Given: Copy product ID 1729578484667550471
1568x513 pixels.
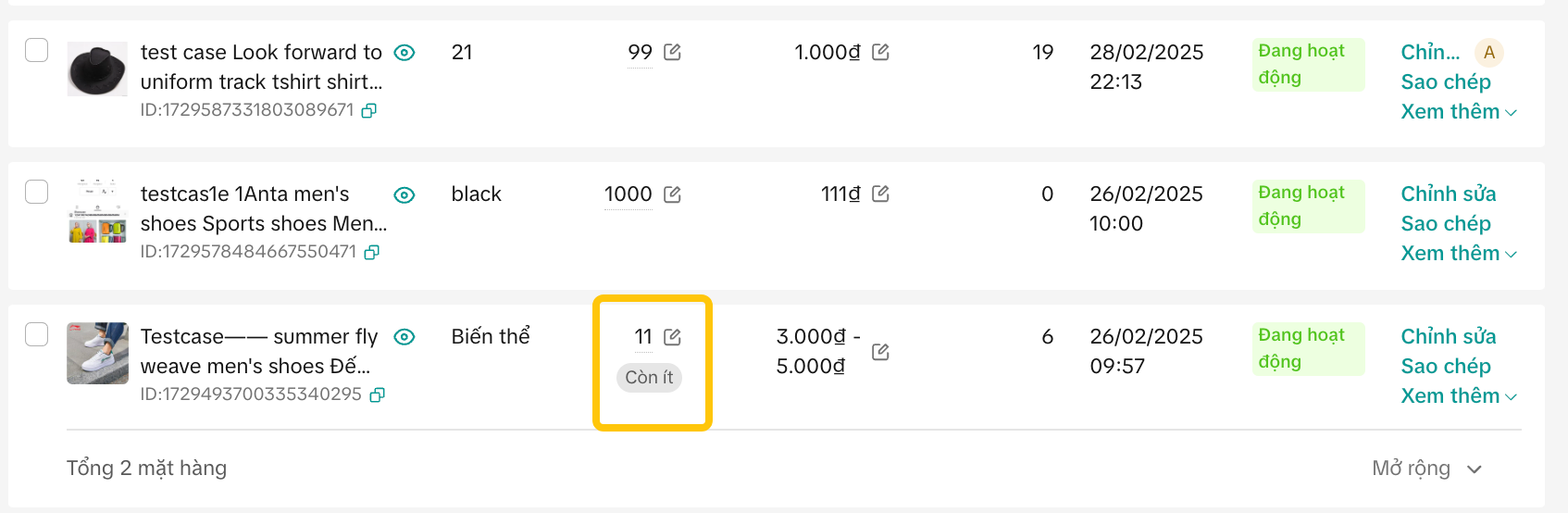Looking at the screenshot, I should point(371,252).
